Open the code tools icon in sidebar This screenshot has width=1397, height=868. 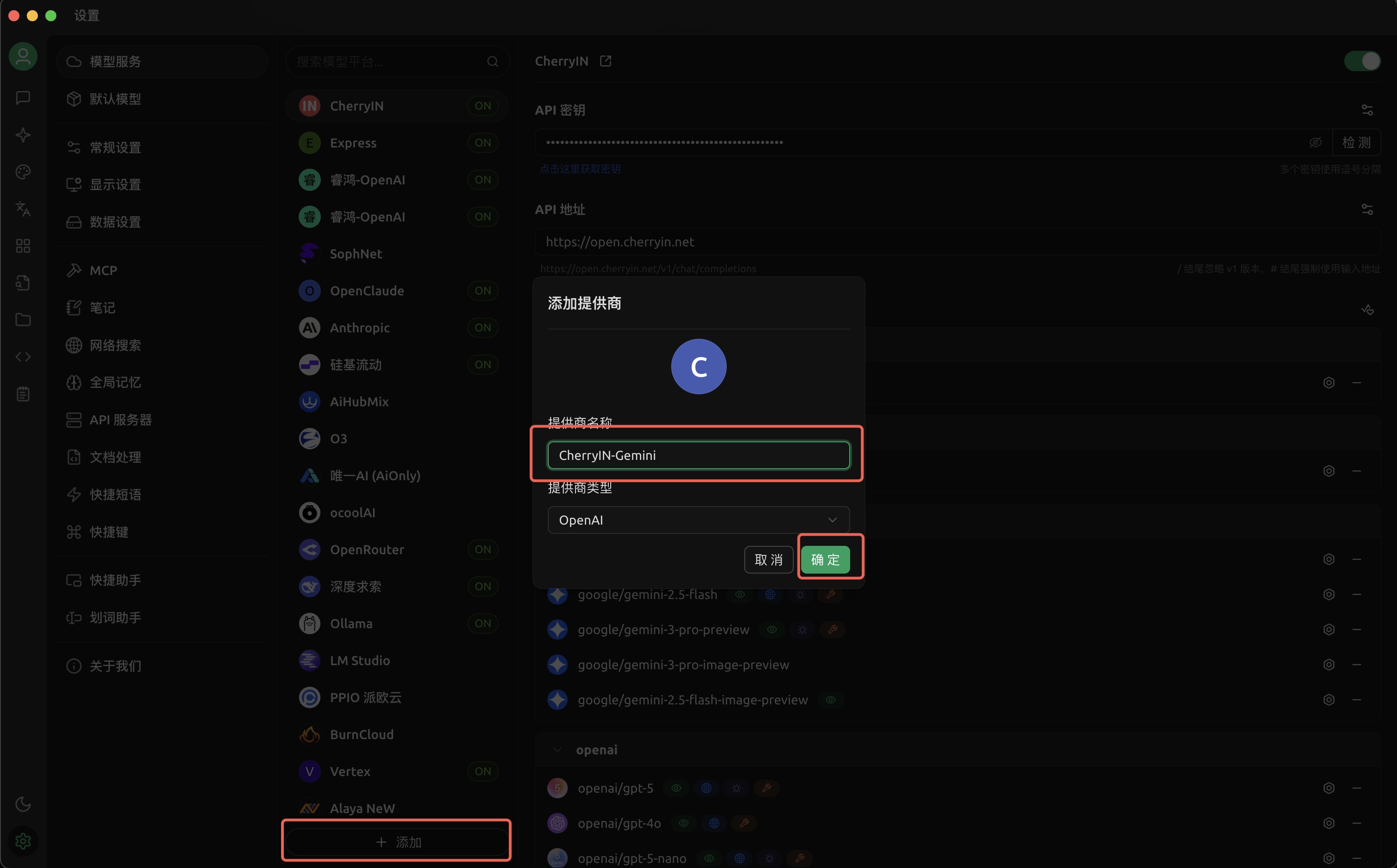(x=23, y=356)
